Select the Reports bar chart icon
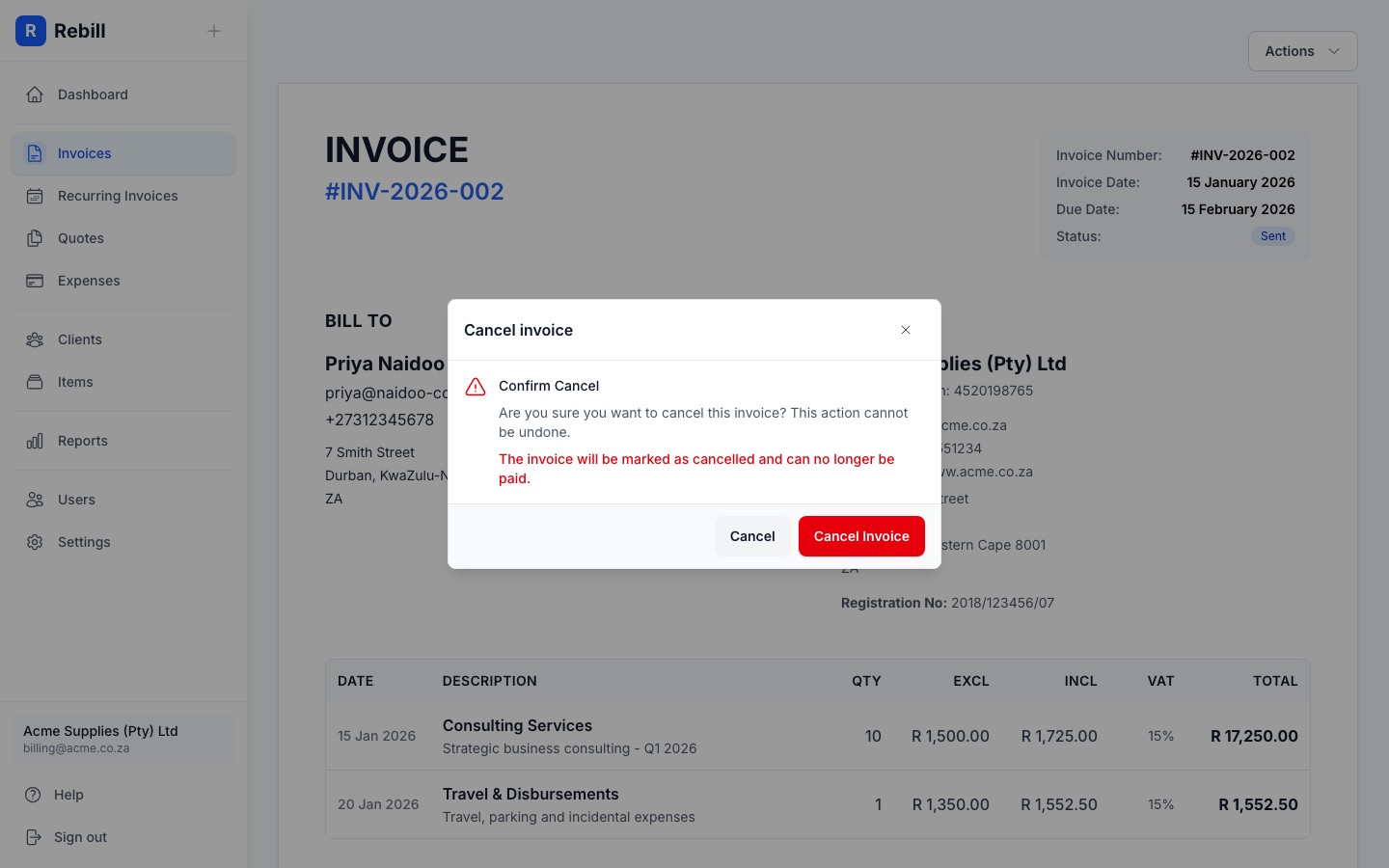Viewport: 1389px width, 868px height. 35,441
